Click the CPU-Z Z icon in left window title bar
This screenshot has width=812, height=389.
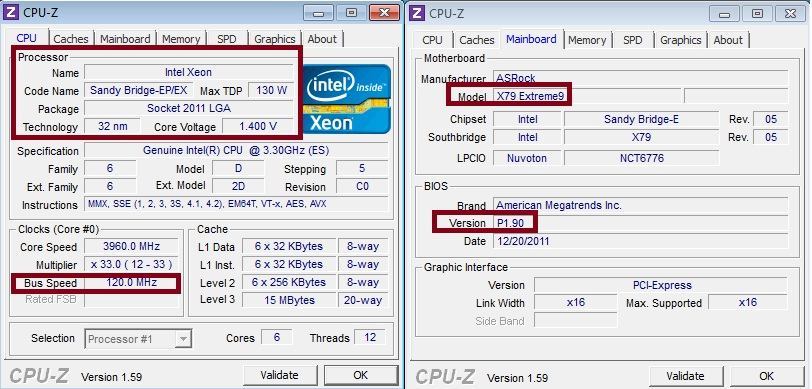pyautogui.click(x=11, y=12)
